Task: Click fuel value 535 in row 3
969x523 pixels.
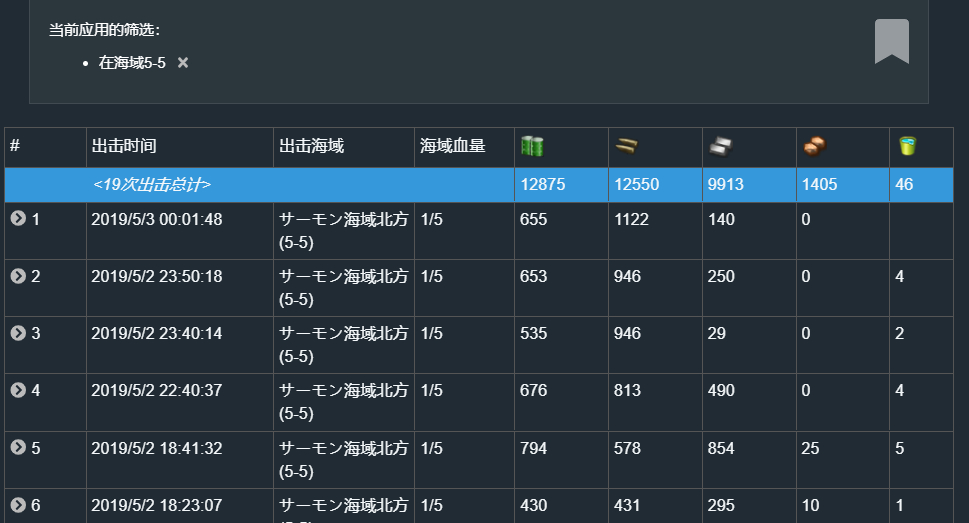Action: pyautogui.click(x=533, y=333)
